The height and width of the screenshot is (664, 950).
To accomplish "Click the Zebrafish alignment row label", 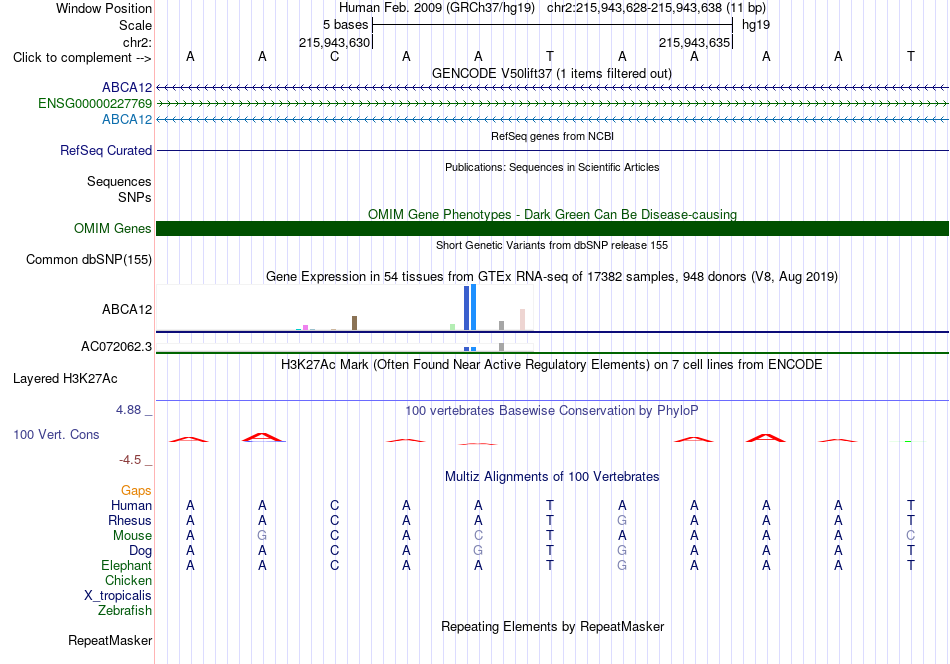I will (x=125, y=610).
